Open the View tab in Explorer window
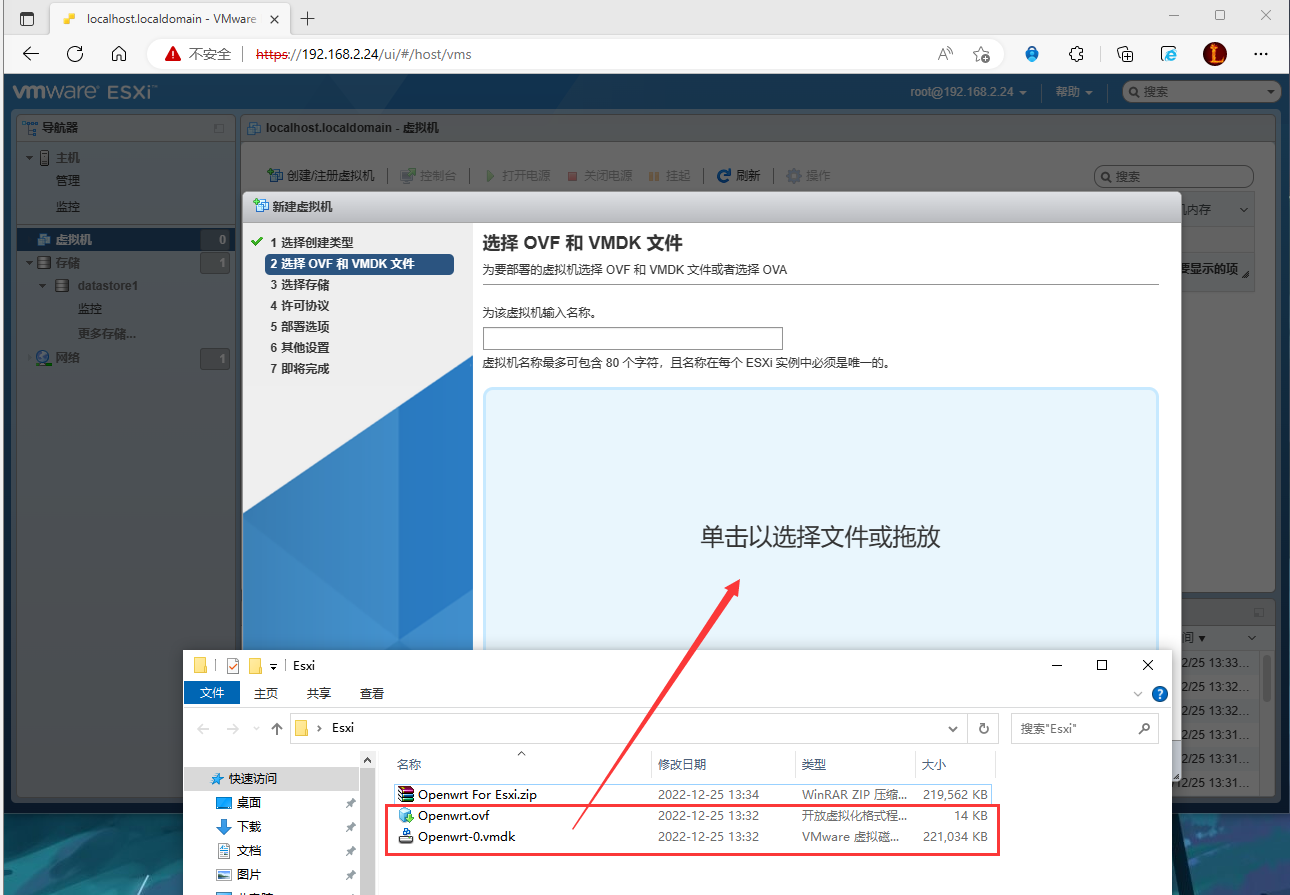 (x=372, y=693)
